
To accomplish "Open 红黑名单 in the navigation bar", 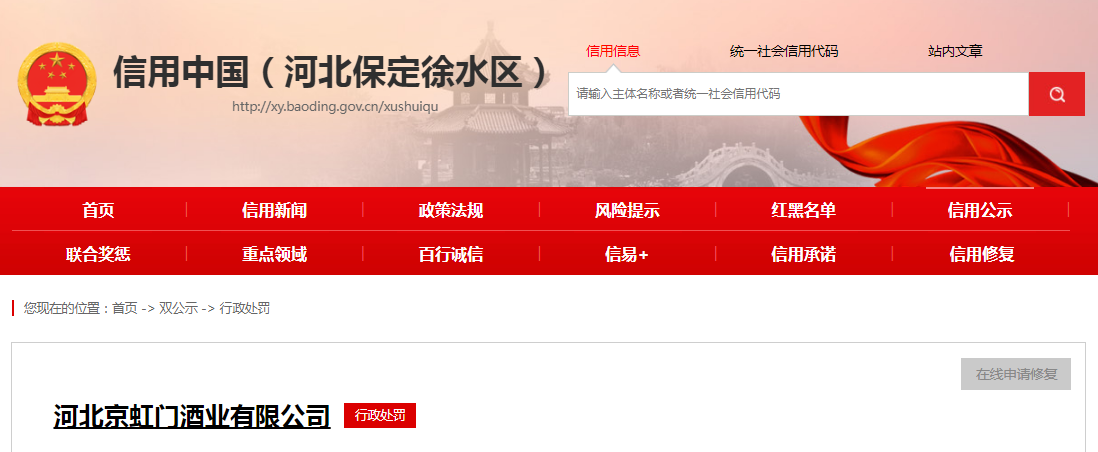I will [804, 210].
